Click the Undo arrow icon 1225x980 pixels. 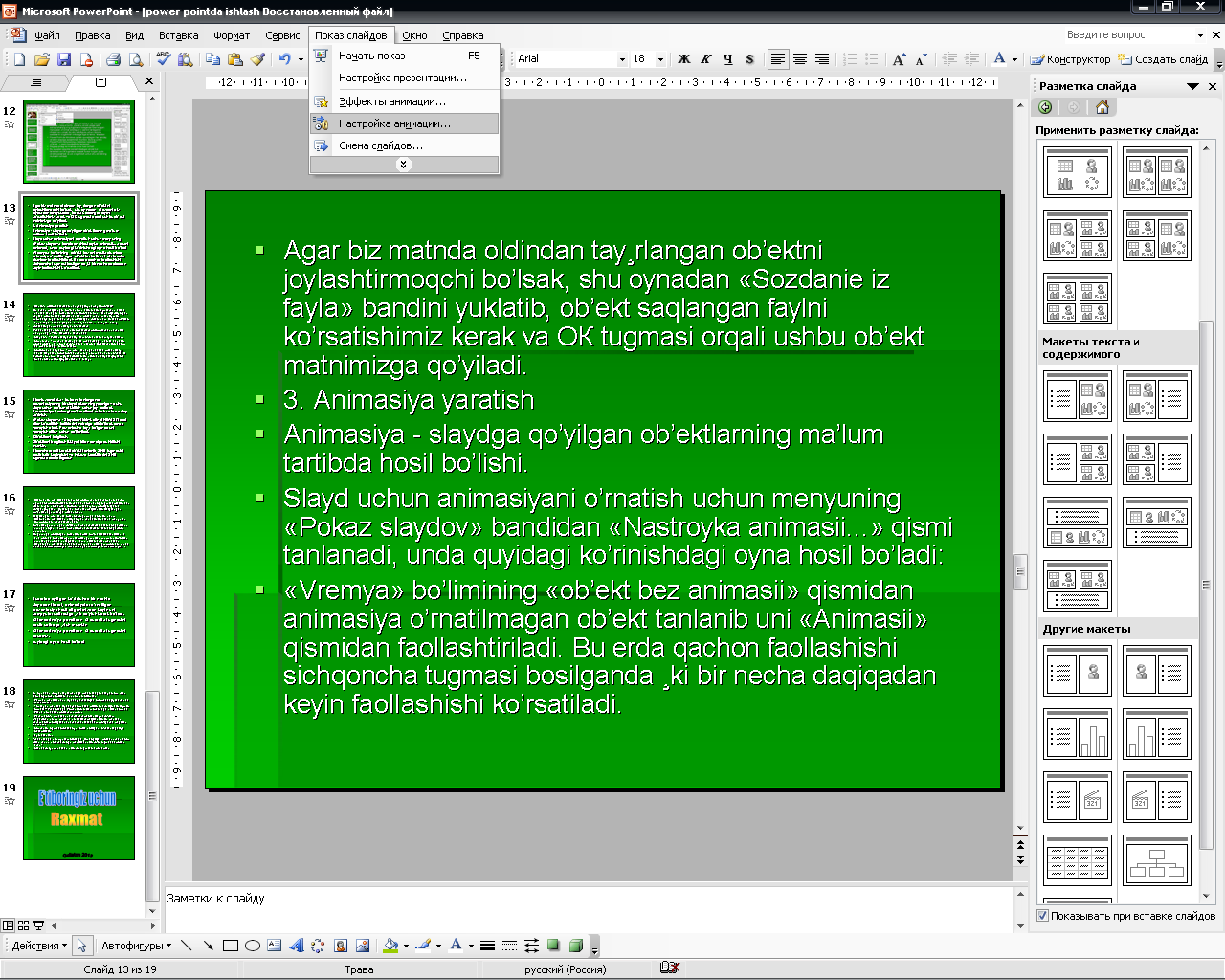point(284,59)
